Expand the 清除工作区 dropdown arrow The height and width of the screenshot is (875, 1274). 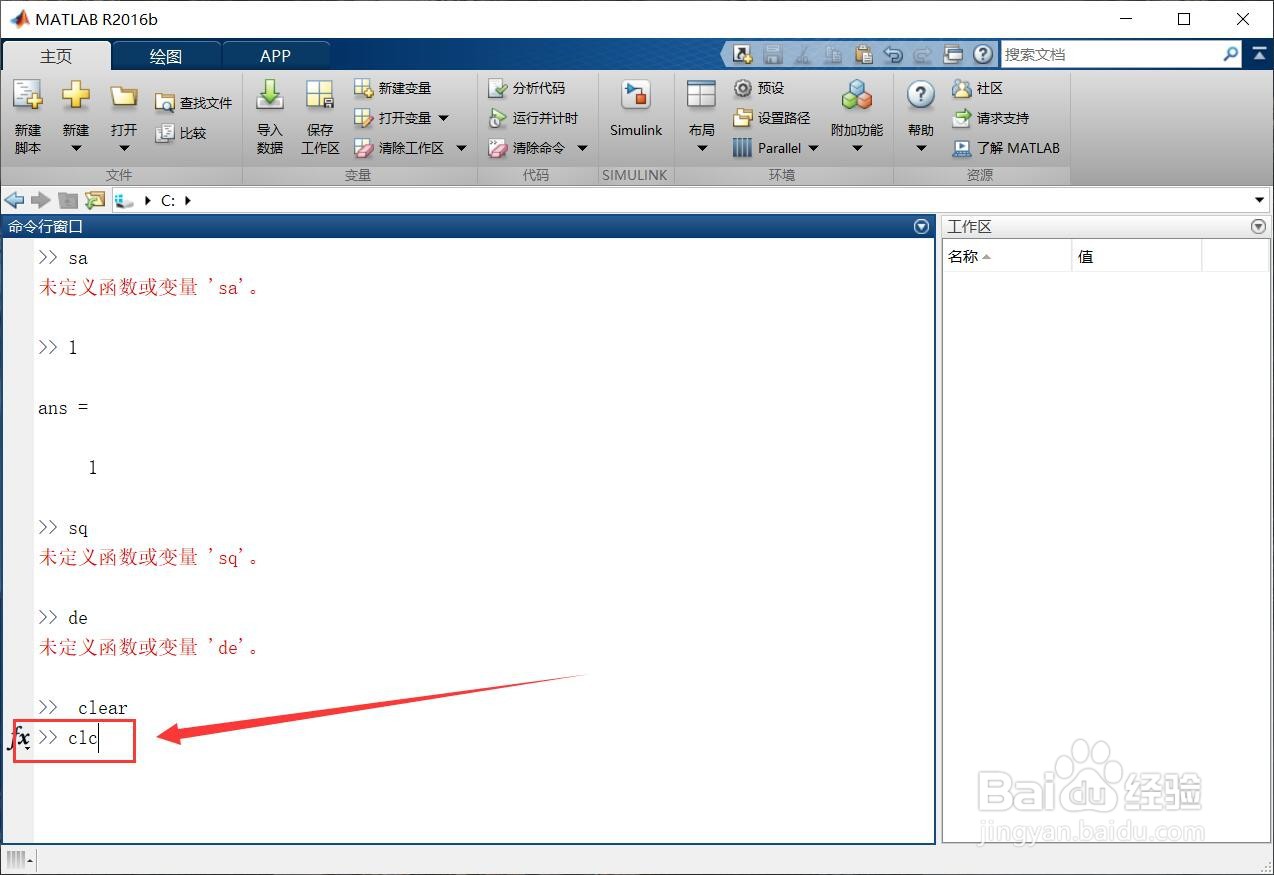click(x=461, y=148)
